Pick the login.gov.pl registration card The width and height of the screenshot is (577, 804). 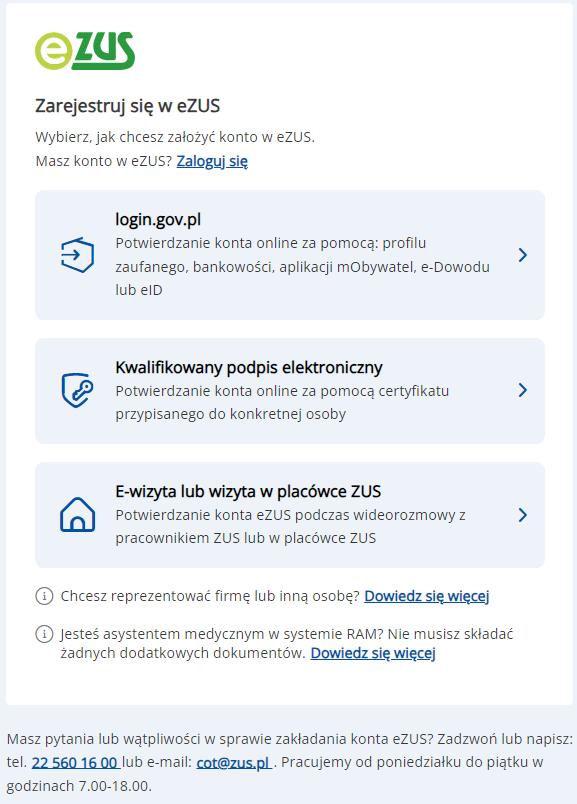pos(290,254)
